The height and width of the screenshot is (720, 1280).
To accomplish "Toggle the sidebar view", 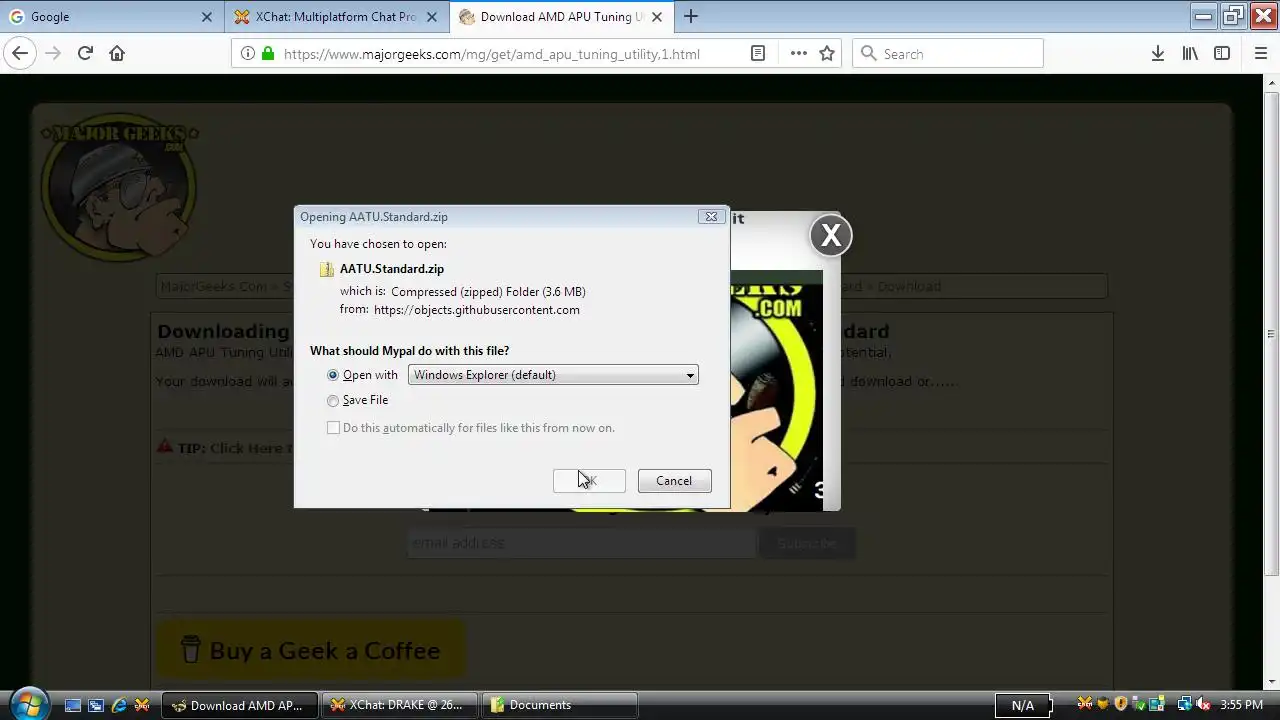I will pyautogui.click(x=1222, y=53).
